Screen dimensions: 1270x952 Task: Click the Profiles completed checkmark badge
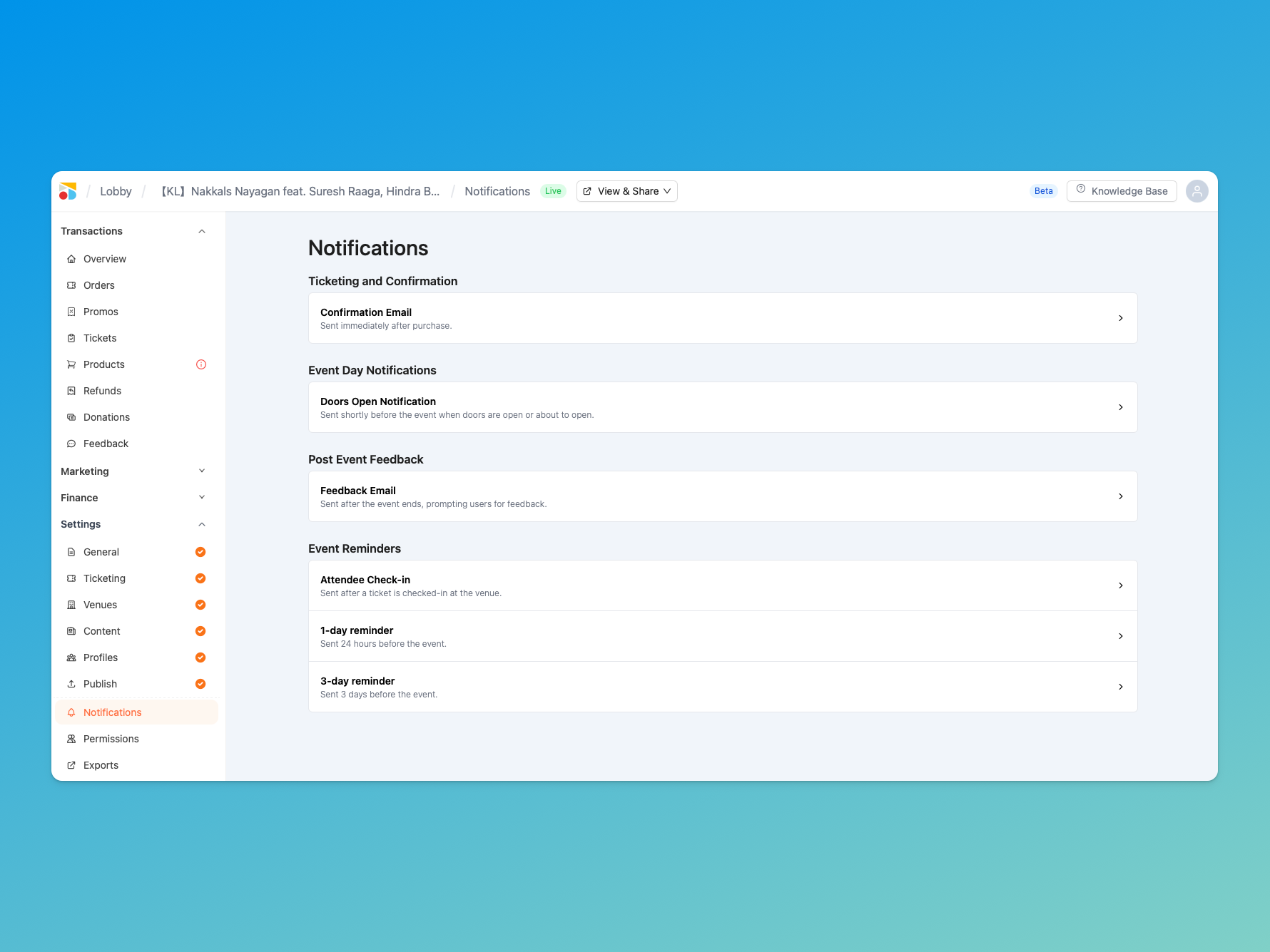click(200, 657)
